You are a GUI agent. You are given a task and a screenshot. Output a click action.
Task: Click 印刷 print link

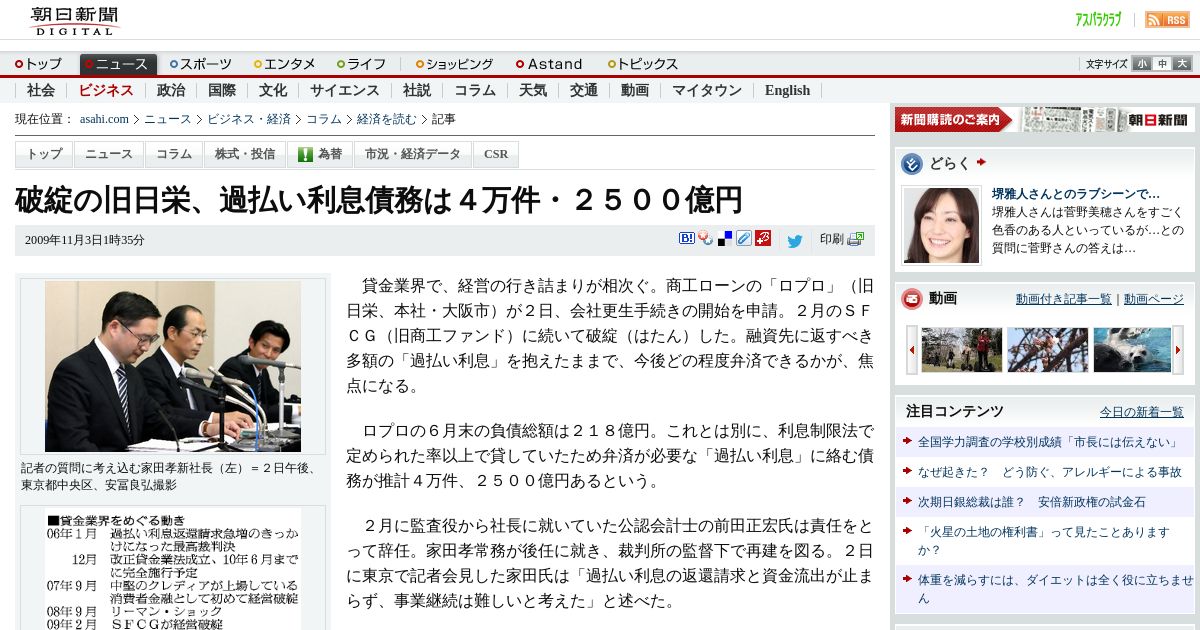(x=832, y=239)
